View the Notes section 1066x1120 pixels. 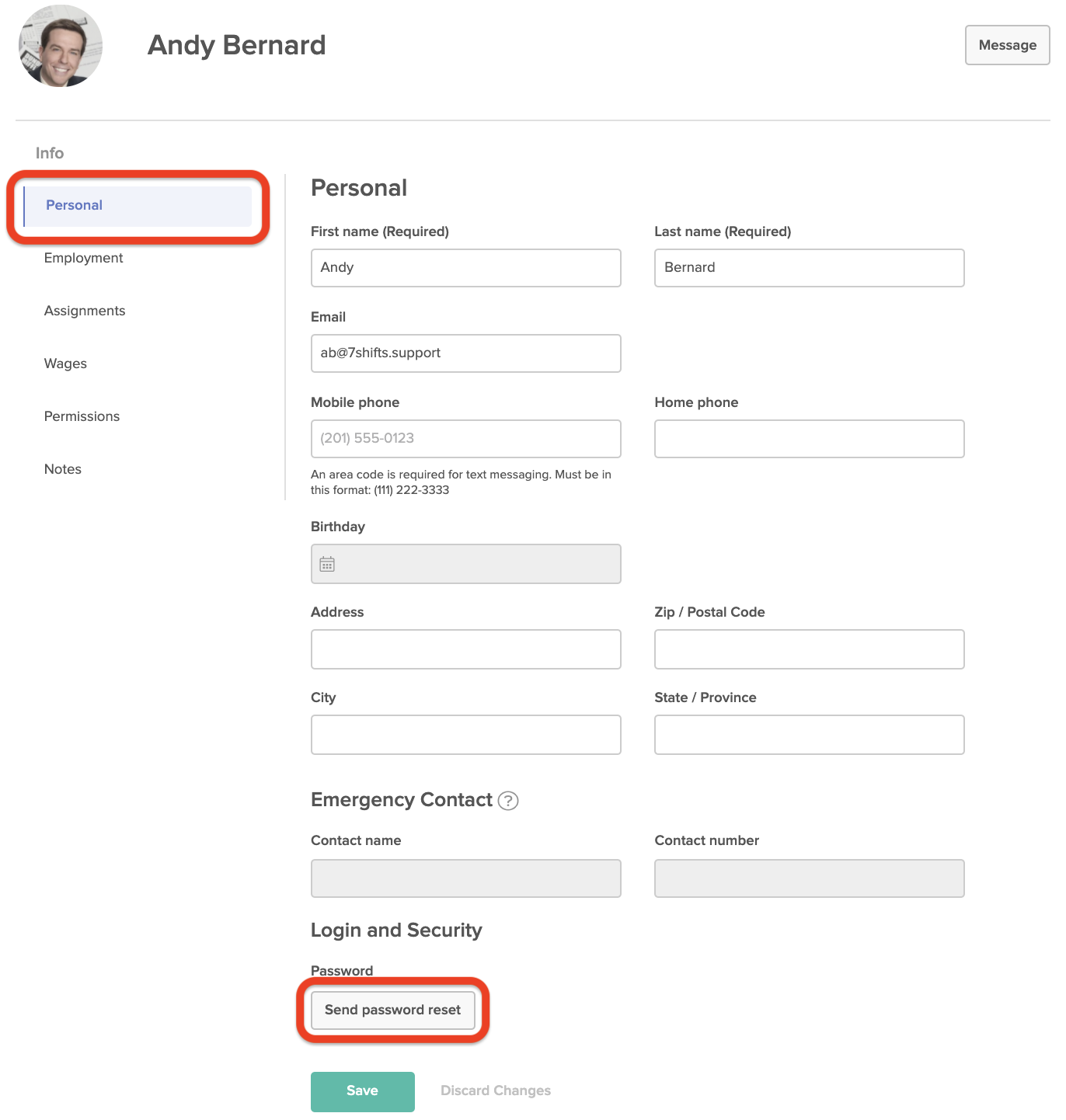[x=63, y=470]
